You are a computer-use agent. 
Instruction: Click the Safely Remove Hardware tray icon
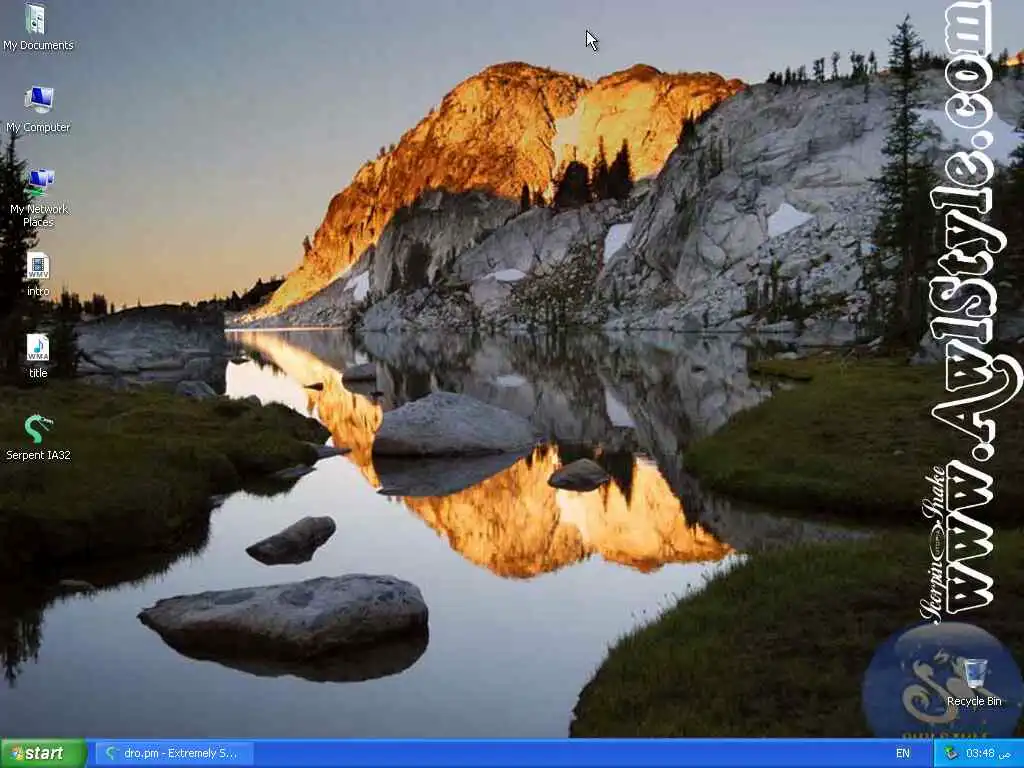pos(952,753)
